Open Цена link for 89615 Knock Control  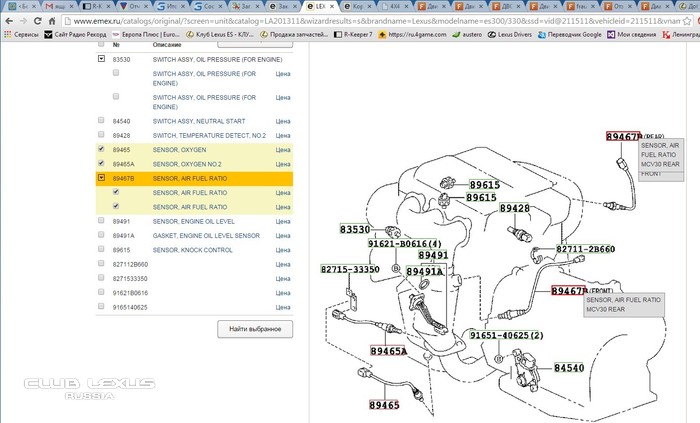(283, 250)
